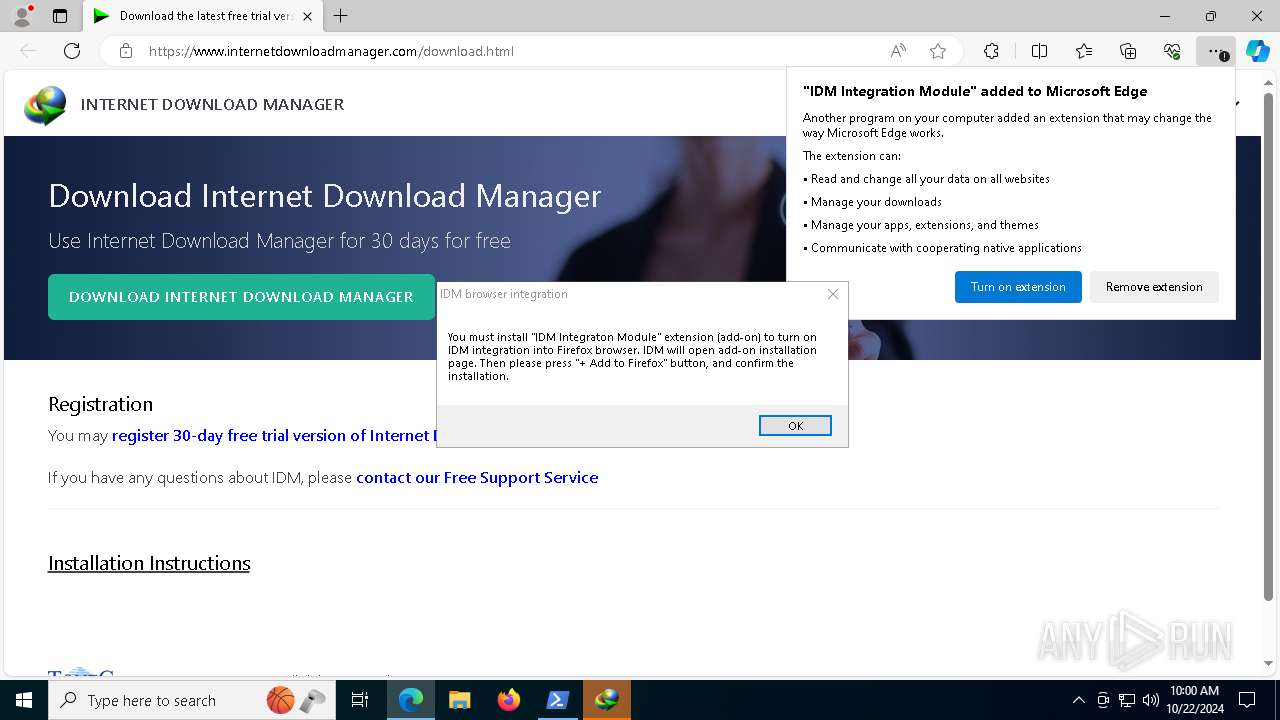This screenshot has height=720, width=1280.
Task: Open register 30-day free trial version link
Action: coord(275,436)
